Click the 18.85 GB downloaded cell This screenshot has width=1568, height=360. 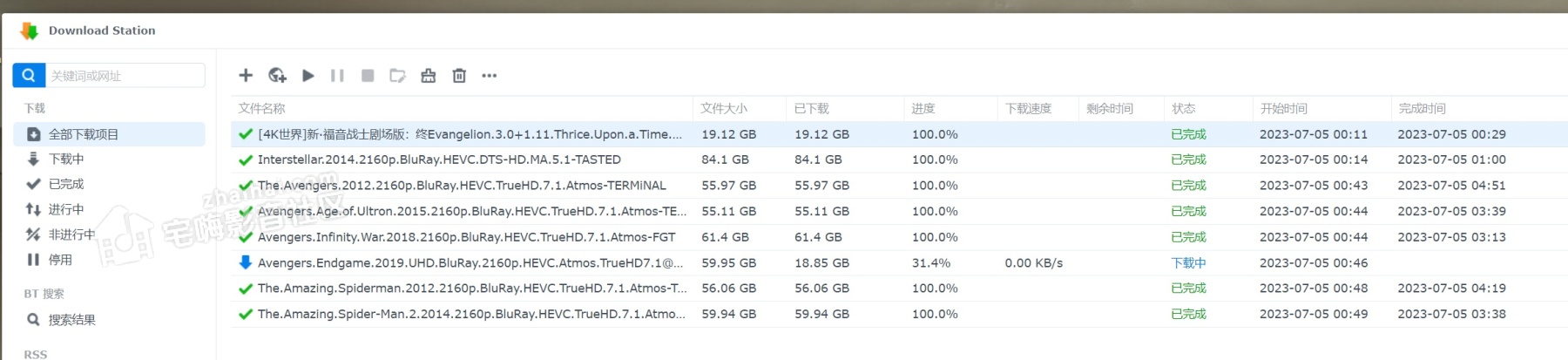(x=821, y=262)
